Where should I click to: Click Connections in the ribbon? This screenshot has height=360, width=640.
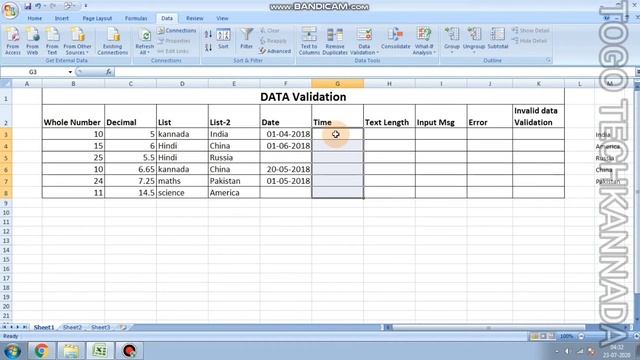point(177,31)
